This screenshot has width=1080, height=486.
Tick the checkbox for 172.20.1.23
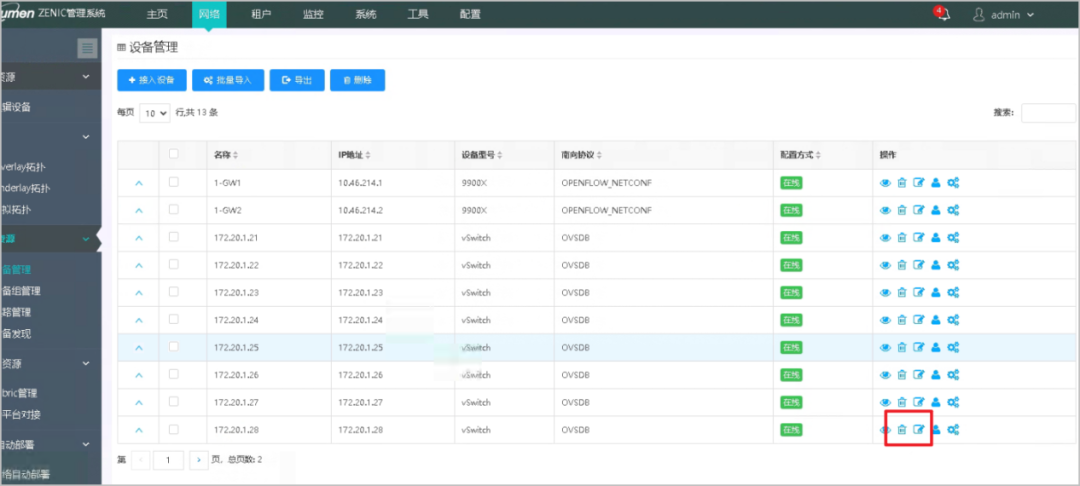click(x=174, y=292)
